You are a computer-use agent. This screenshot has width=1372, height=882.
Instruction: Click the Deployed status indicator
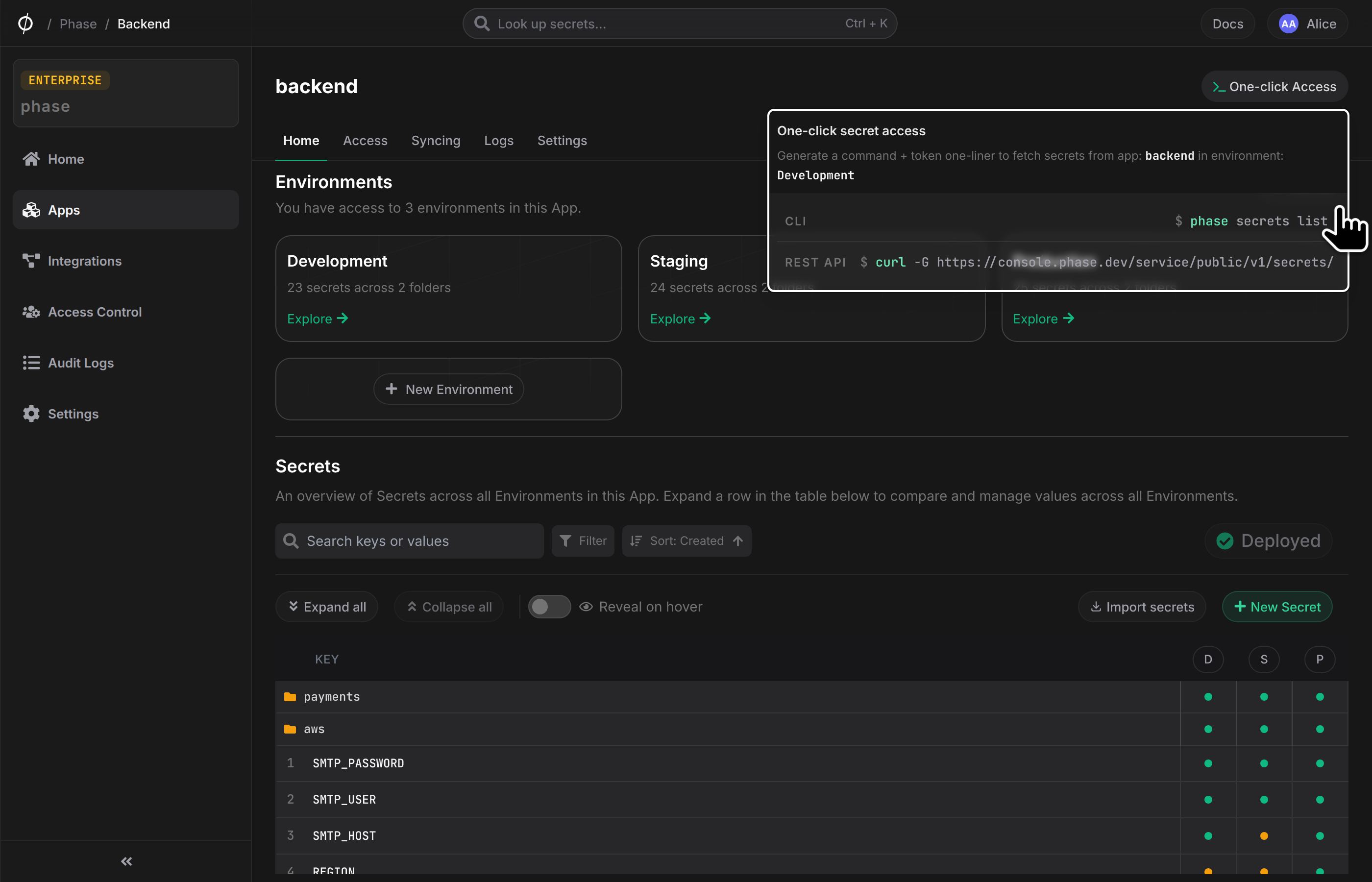tap(1268, 540)
